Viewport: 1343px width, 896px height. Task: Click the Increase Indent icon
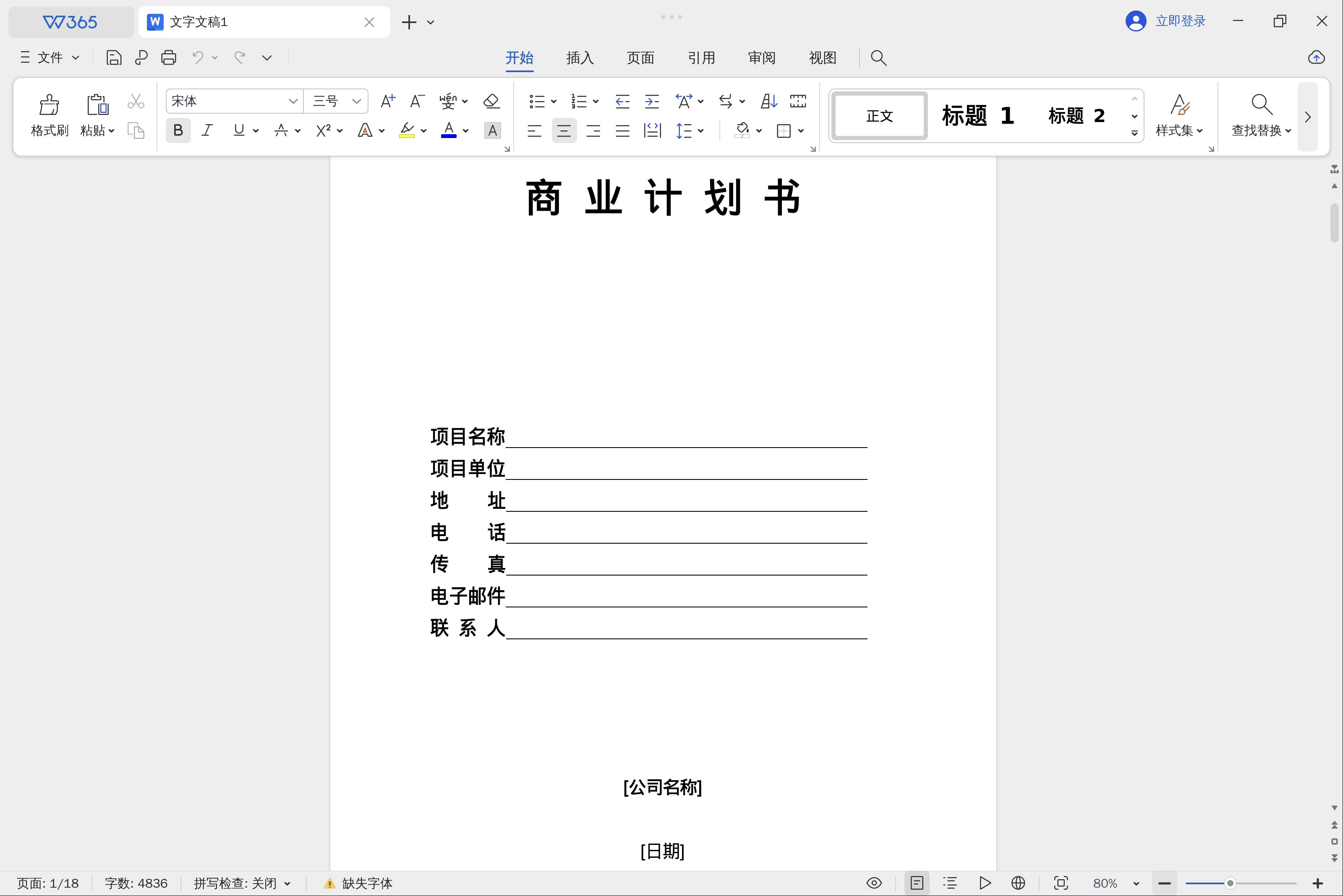pyautogui.click(x=652, y=101)
